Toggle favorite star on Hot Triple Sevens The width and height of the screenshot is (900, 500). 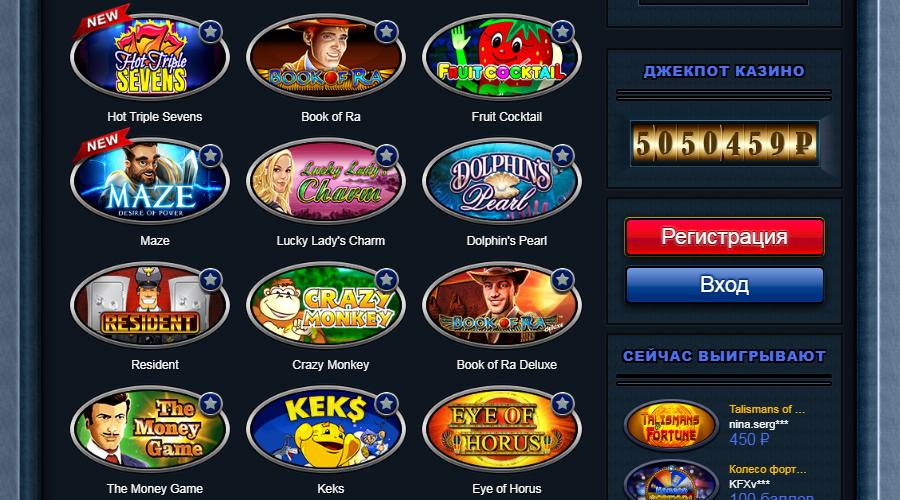point(211,32)
